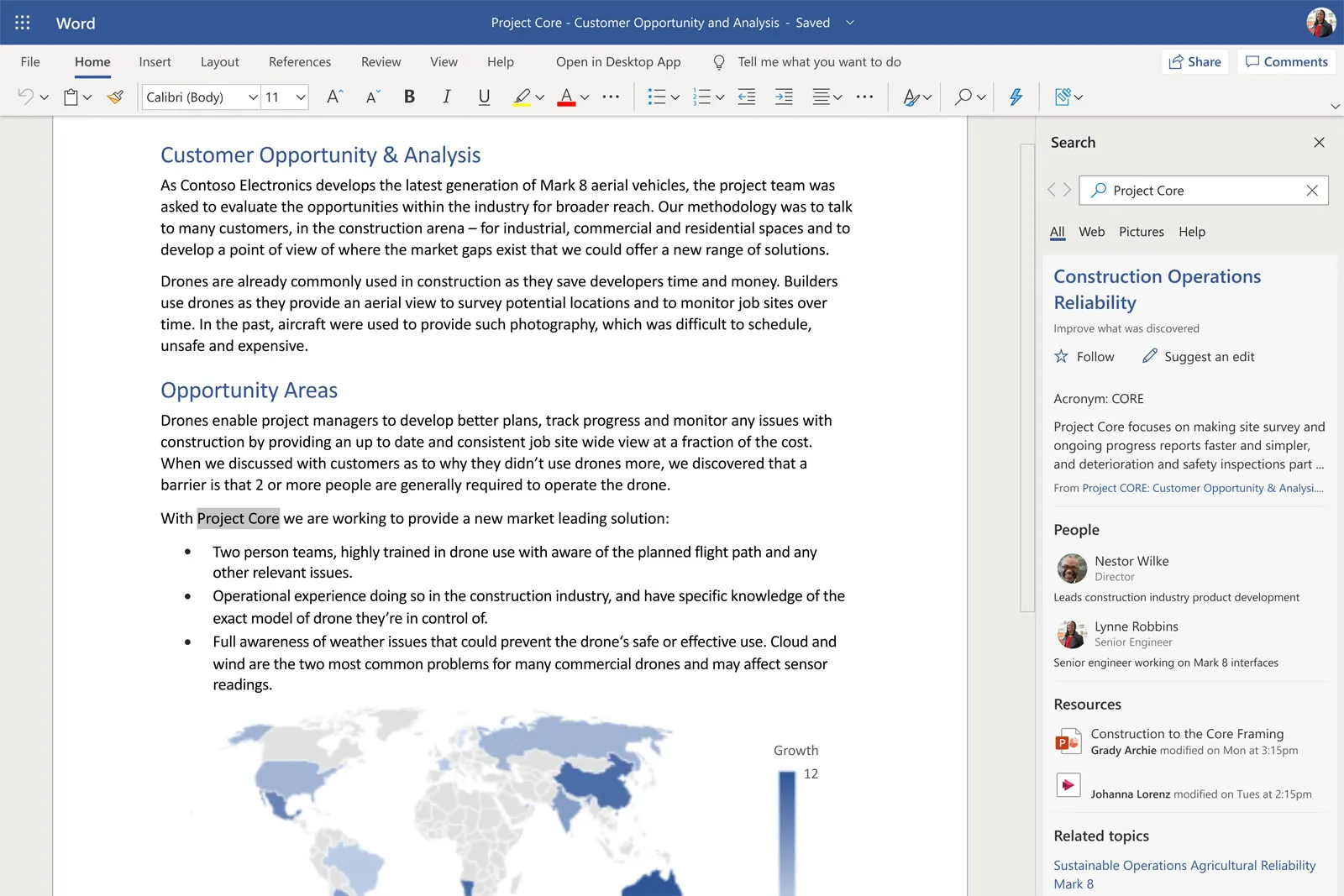Follow the Construction Operations Reliability topic
Screen dimensions: 1344x896
[1084, 356]
